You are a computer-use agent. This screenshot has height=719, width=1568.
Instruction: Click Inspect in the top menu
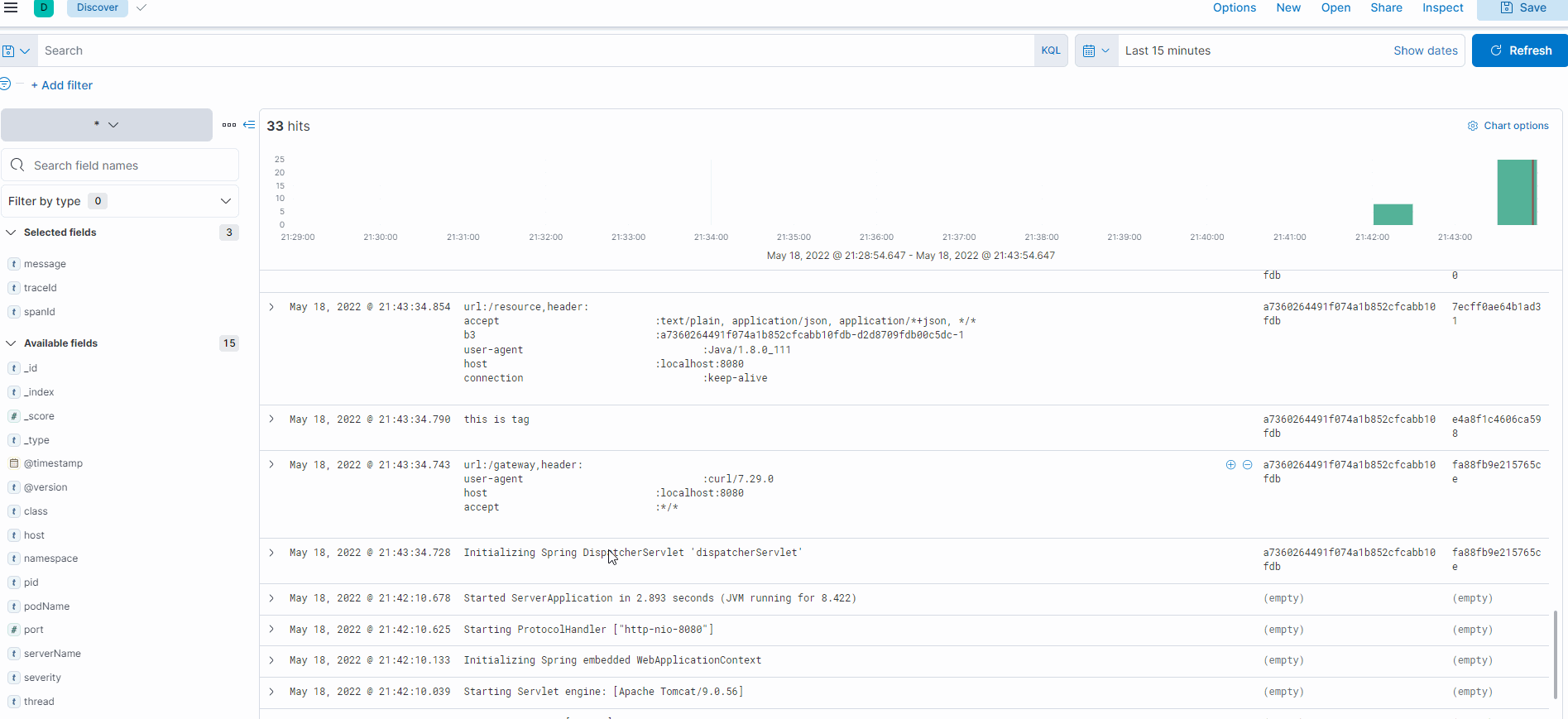(1443, 7)
